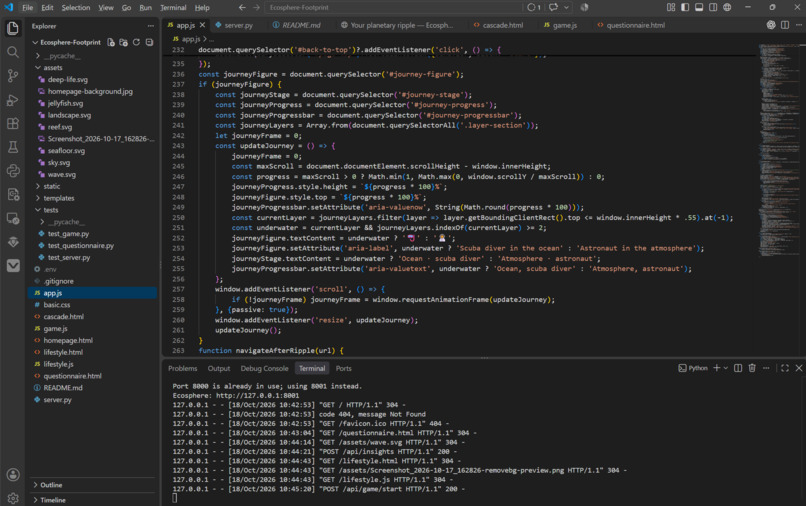Add a new terminal with plus icon
Image resolution: width=806 pixels, height=506 pixels.
pos(717,368)
